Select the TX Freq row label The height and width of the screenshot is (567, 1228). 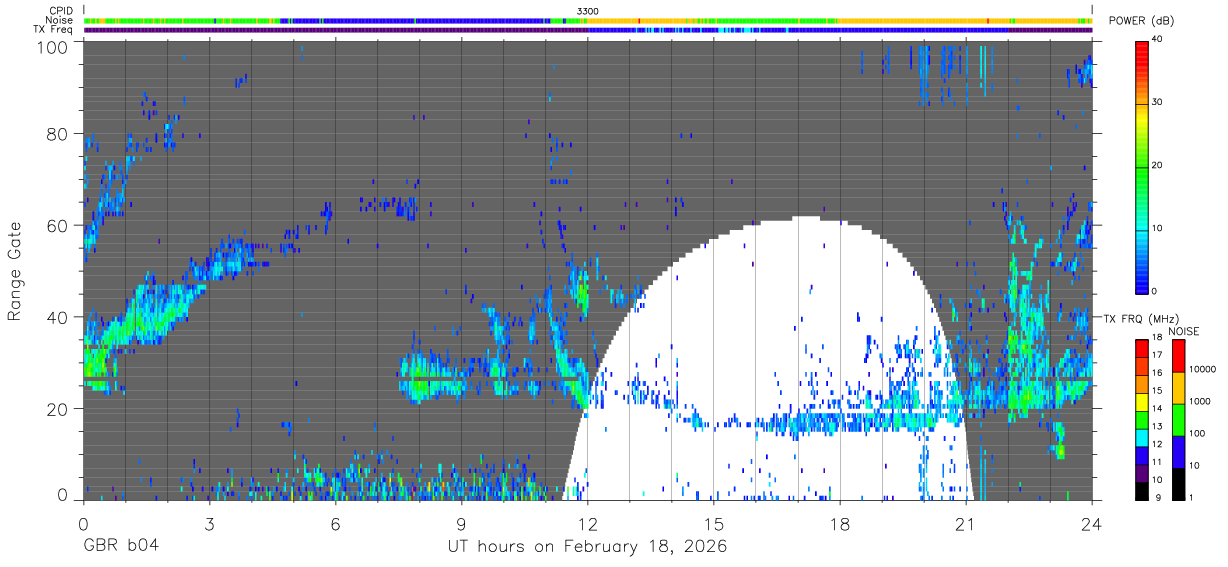tap(52, 30)
